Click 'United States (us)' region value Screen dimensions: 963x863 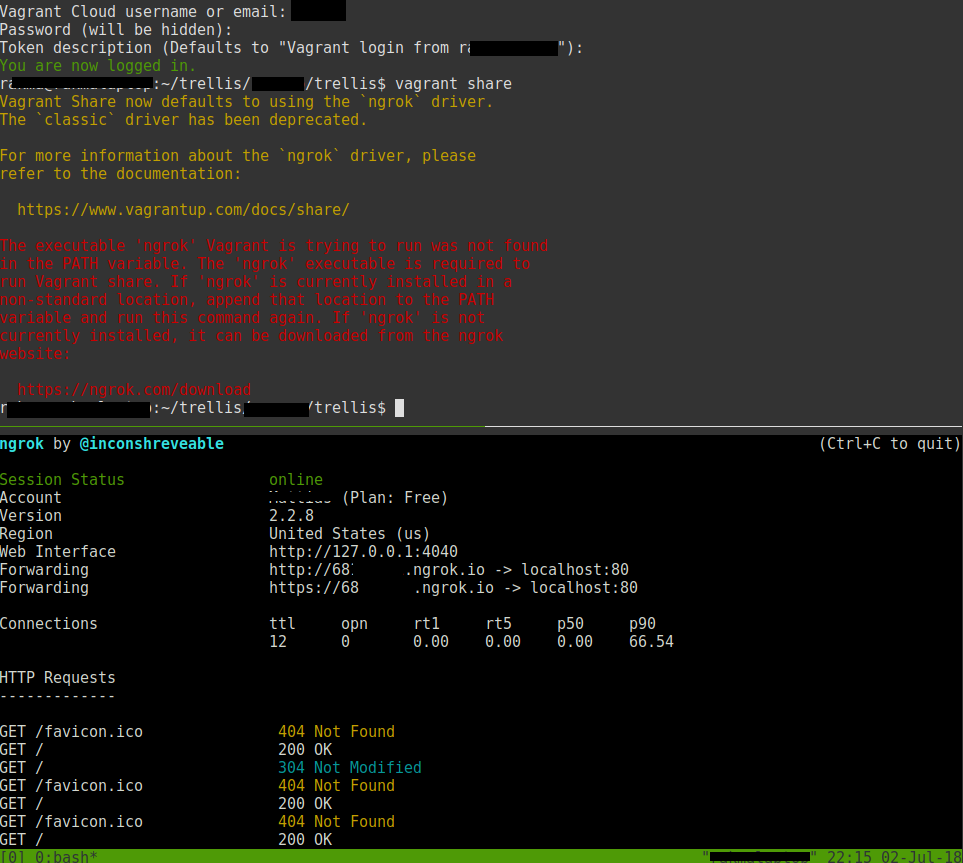pyautogui.click(x=349, y=534)
